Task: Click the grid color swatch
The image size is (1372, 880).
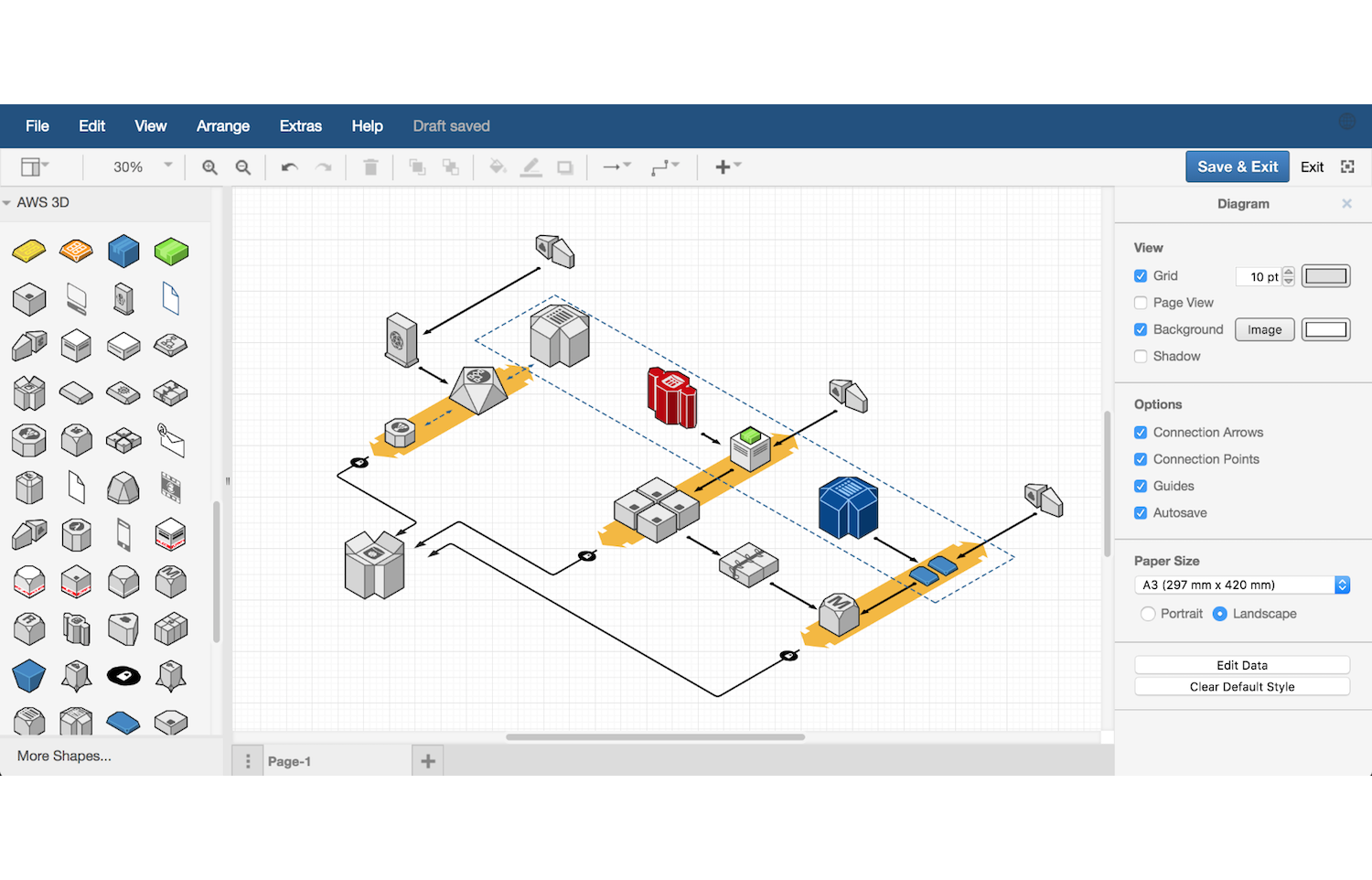Action: (1325, 275)
